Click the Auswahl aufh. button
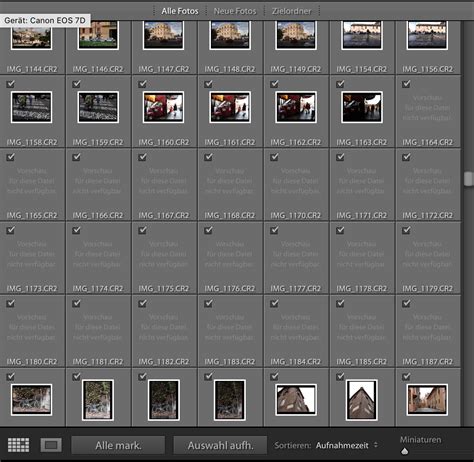 pyautogui.click(x=220, y=445)
